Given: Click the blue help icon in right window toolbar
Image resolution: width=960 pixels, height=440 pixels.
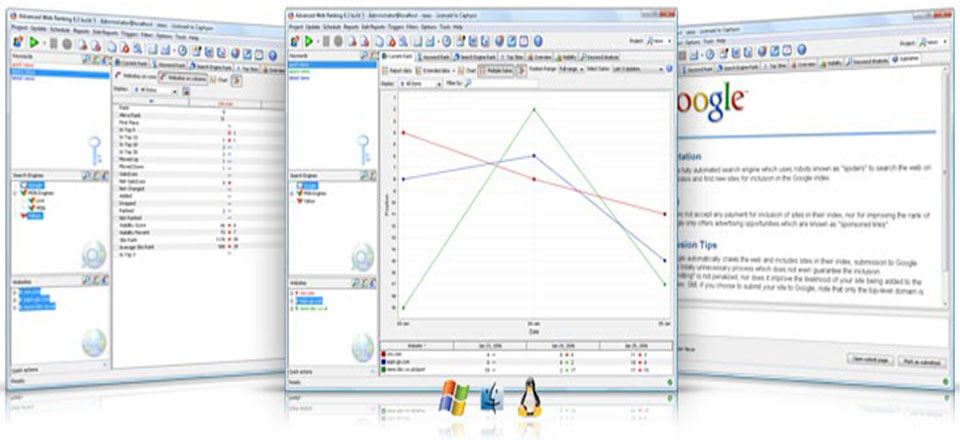Looking at the screenshot, I should 801,49.
